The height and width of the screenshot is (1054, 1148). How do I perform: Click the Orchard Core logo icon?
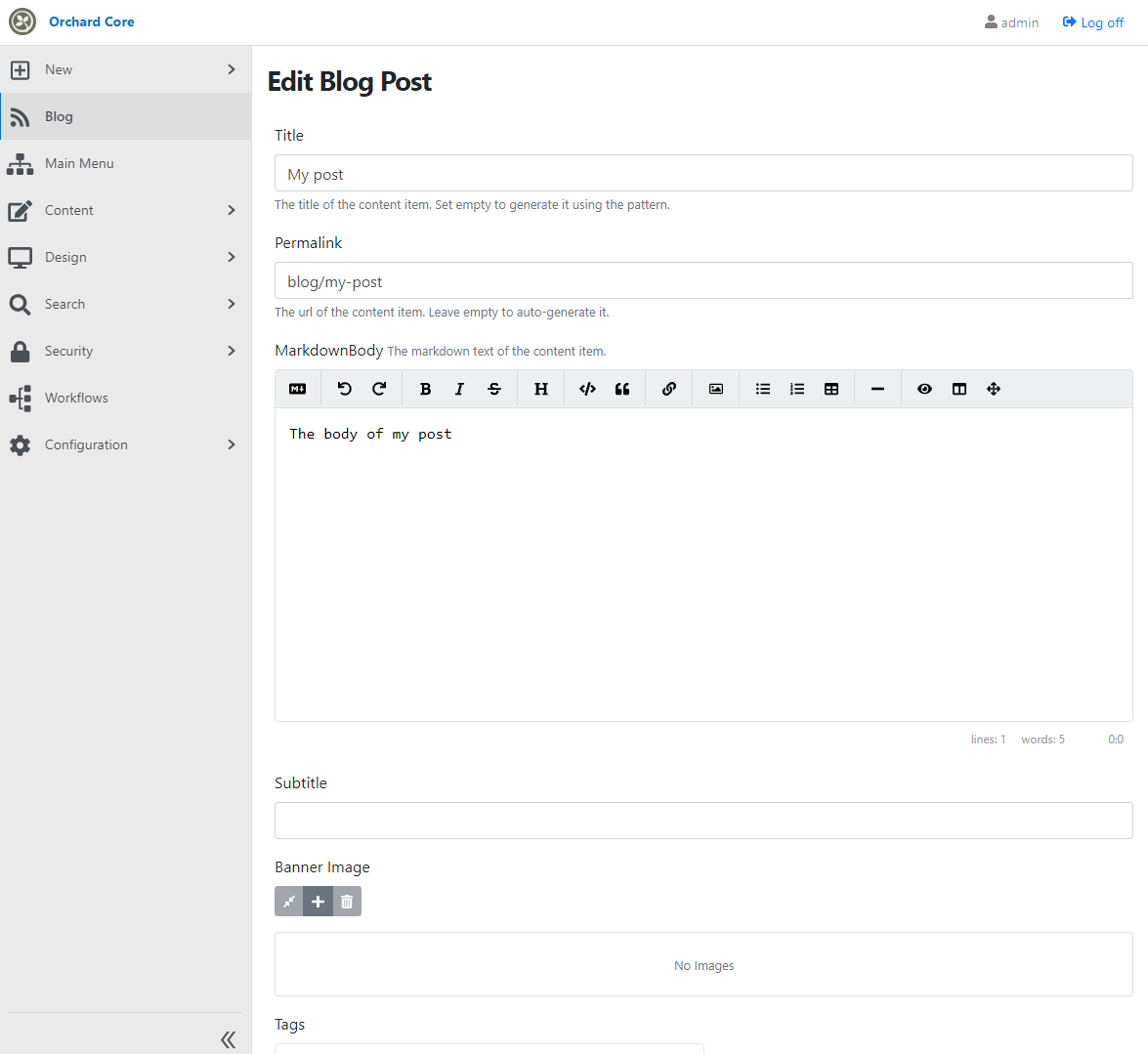22,21
